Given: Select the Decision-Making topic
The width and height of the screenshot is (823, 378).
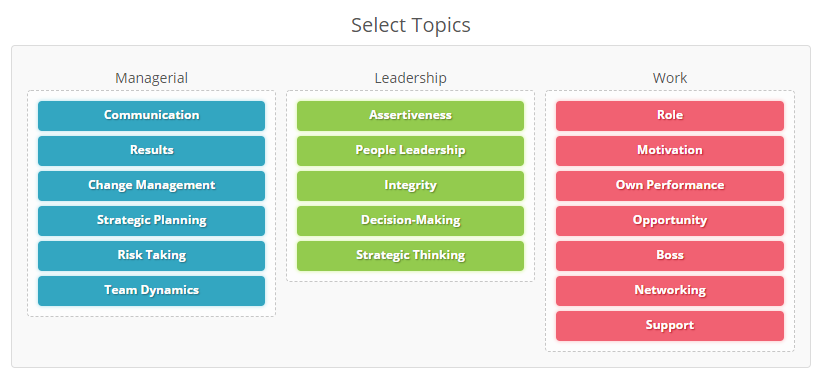Looking at the screenshot, I should 410,220.
